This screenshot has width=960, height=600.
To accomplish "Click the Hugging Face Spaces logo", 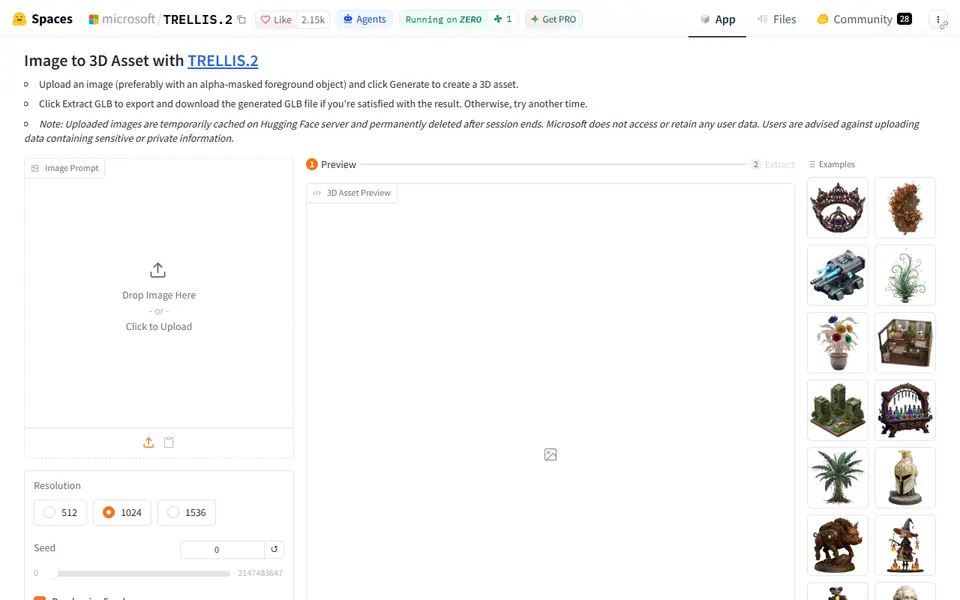I will pyautogui.click(x=42, y=19).
